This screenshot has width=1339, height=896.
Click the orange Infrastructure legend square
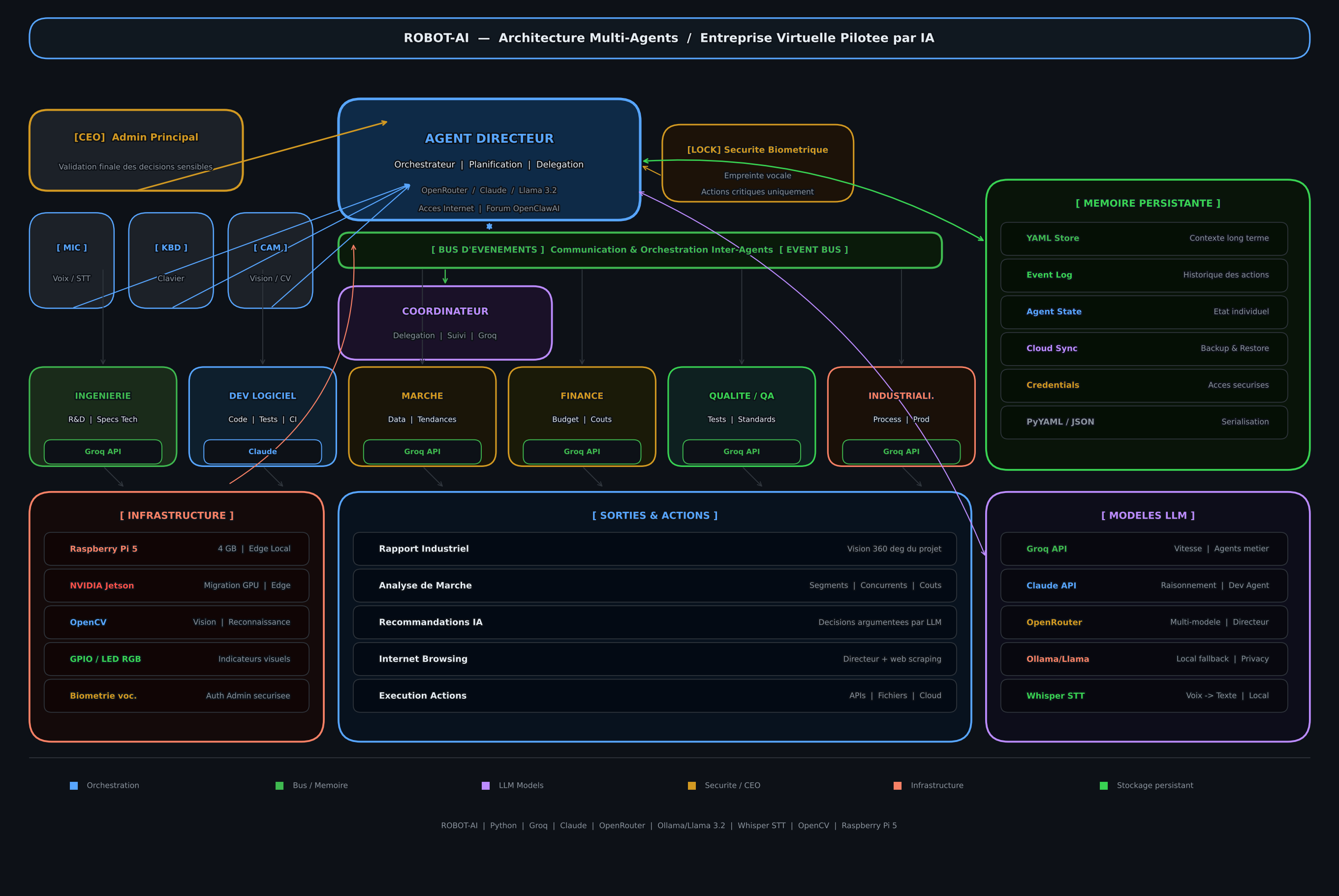(898, 786)
